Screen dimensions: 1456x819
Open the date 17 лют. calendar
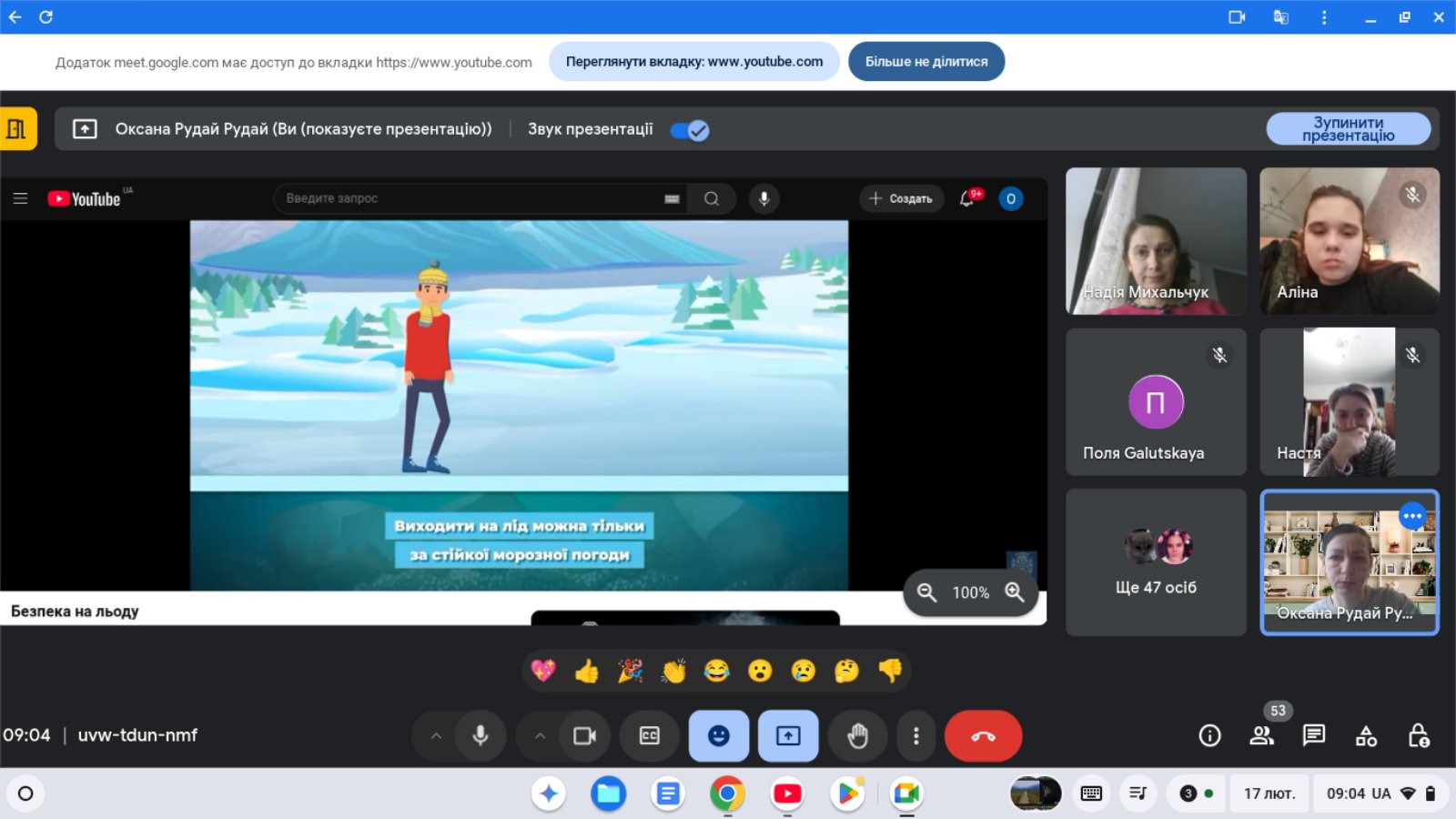[x=1269, y=794]
